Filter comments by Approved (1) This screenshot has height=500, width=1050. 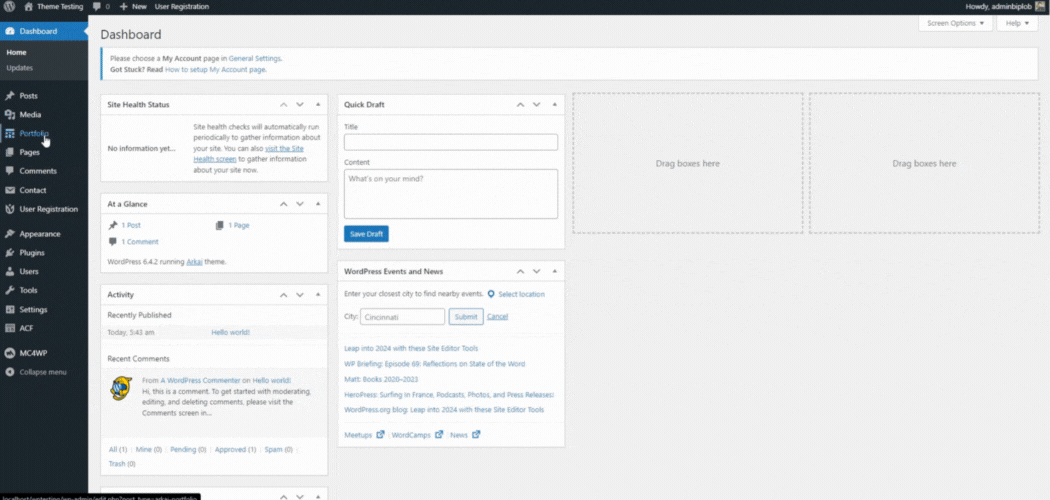(x=235, y=450)
